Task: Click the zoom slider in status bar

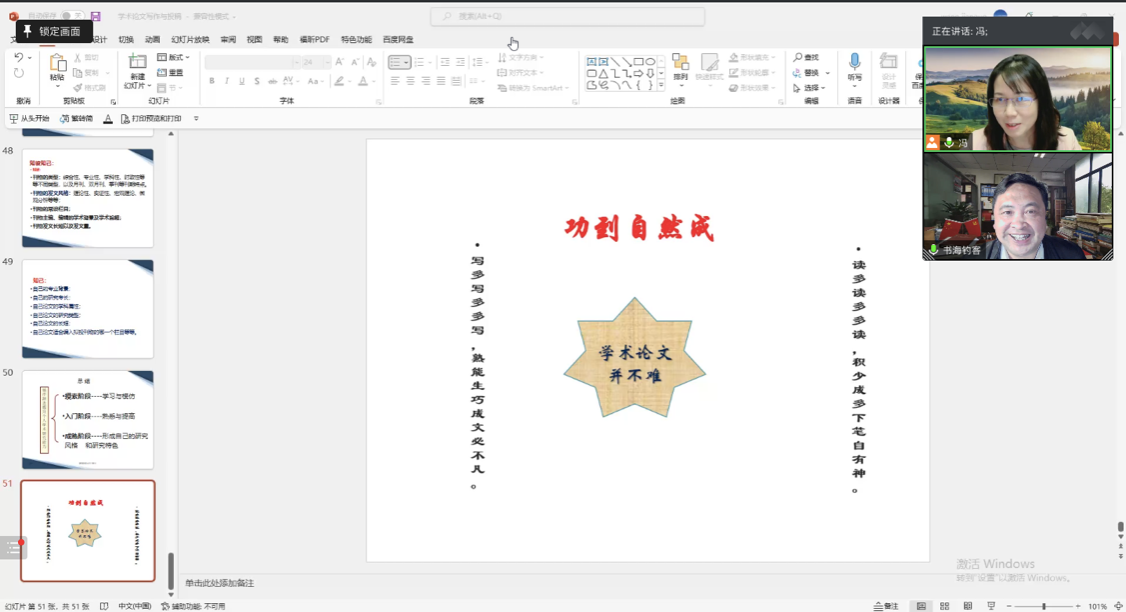Action: (x=1043, y=606)
